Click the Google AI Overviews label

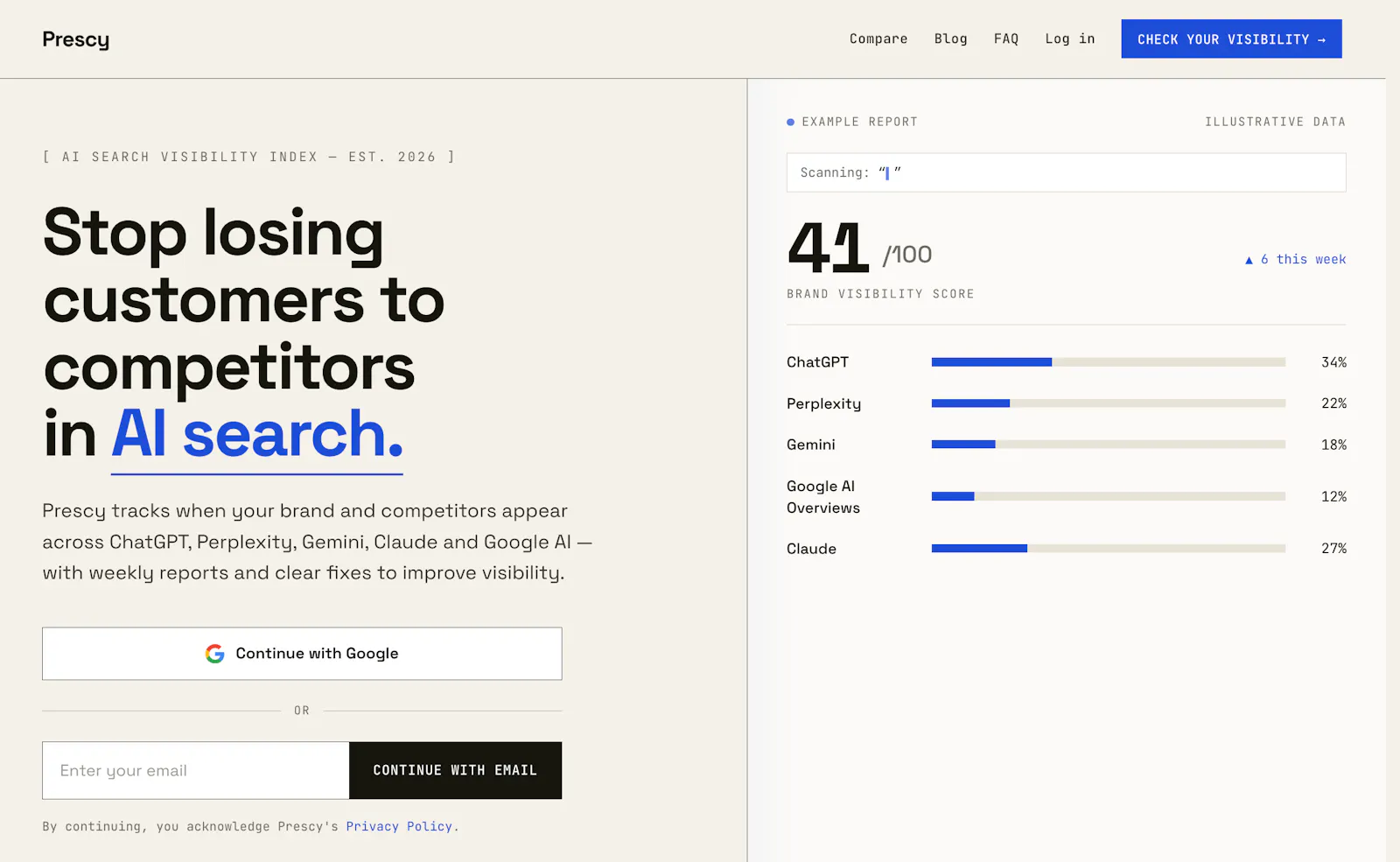tap(823, 497)
